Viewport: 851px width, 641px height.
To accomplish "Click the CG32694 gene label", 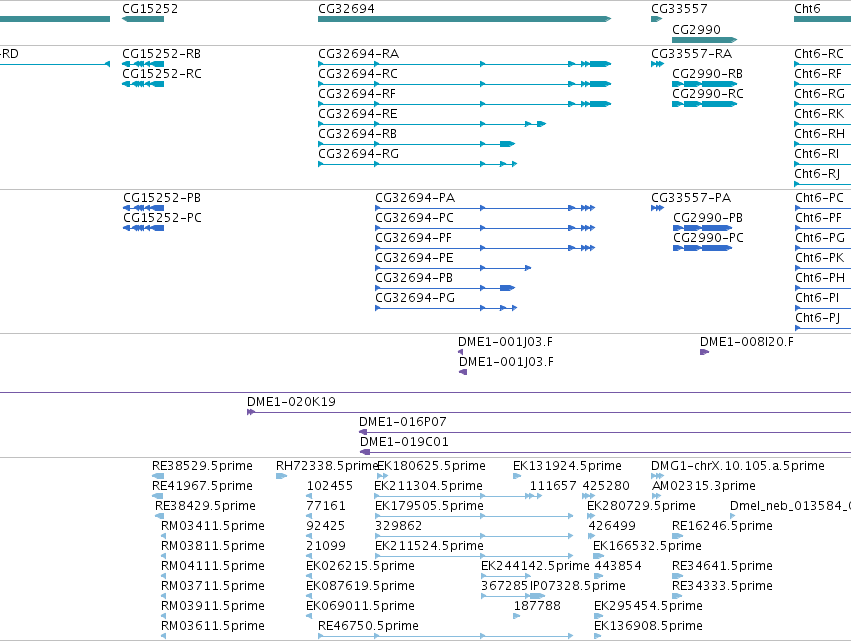I will (x=346, y=9).
